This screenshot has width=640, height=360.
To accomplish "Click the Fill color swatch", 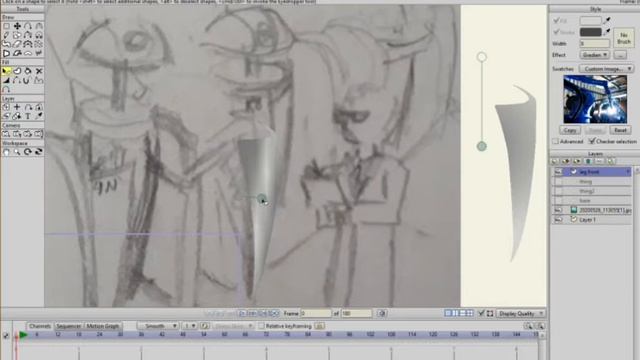I will click(590, 20).
